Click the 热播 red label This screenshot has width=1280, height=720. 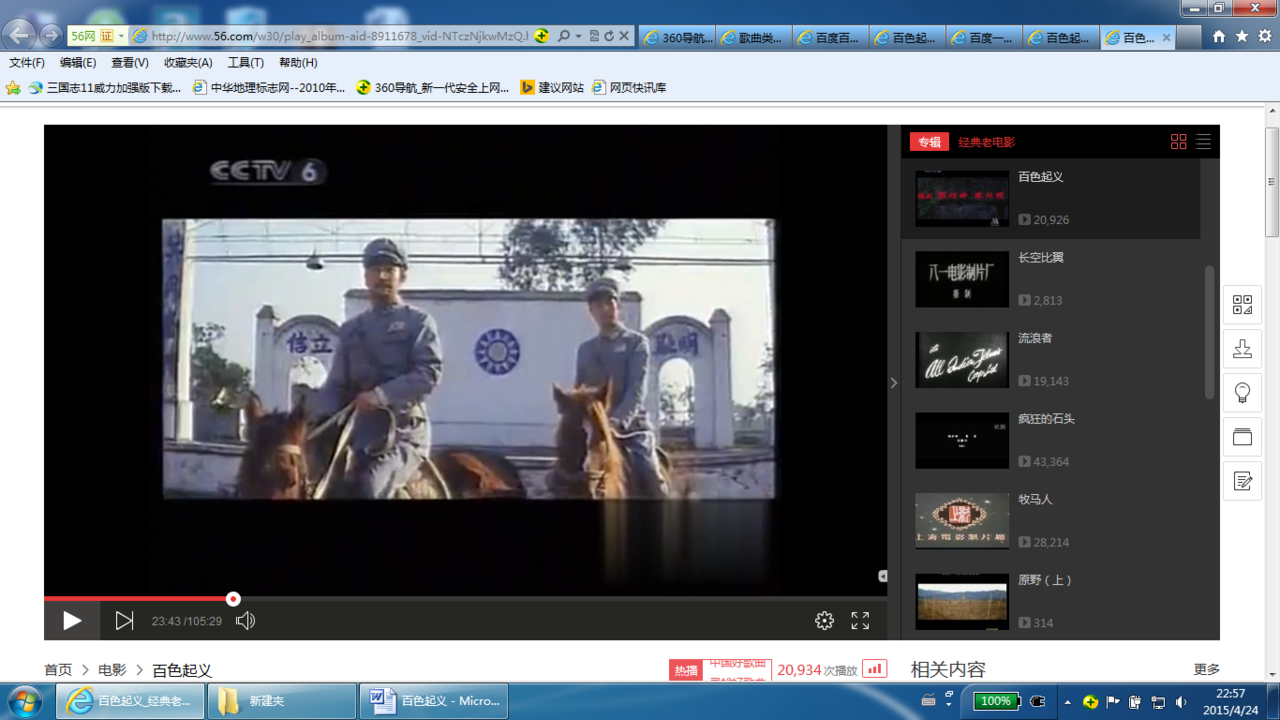[x=686, y=670]
